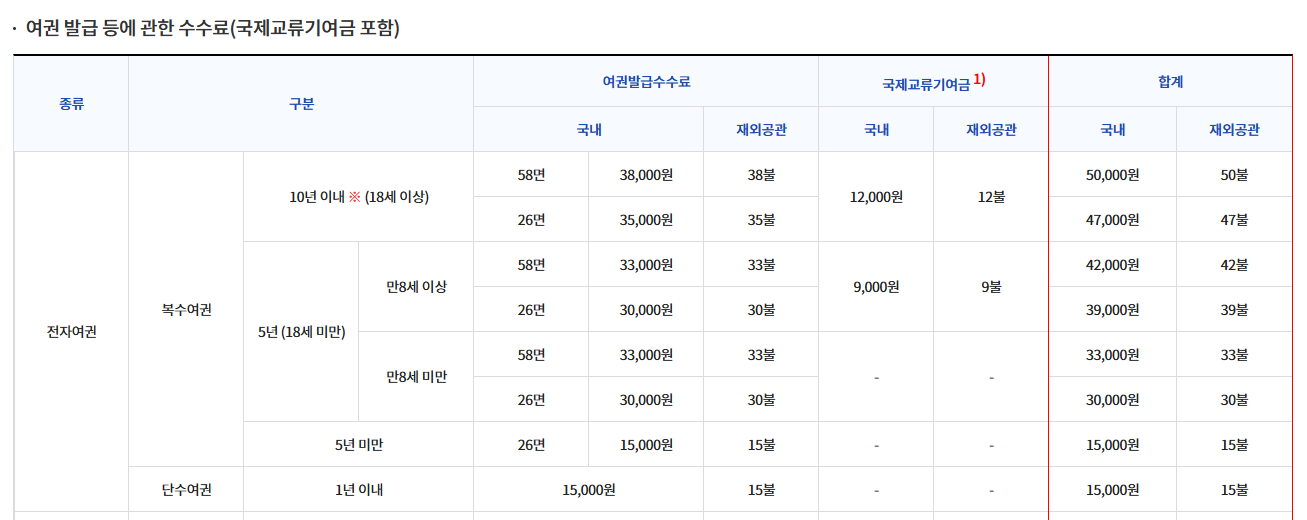Click the 9불 contribution cell
This screenshot has height=520, width=1307.
(x=991, y=287)
